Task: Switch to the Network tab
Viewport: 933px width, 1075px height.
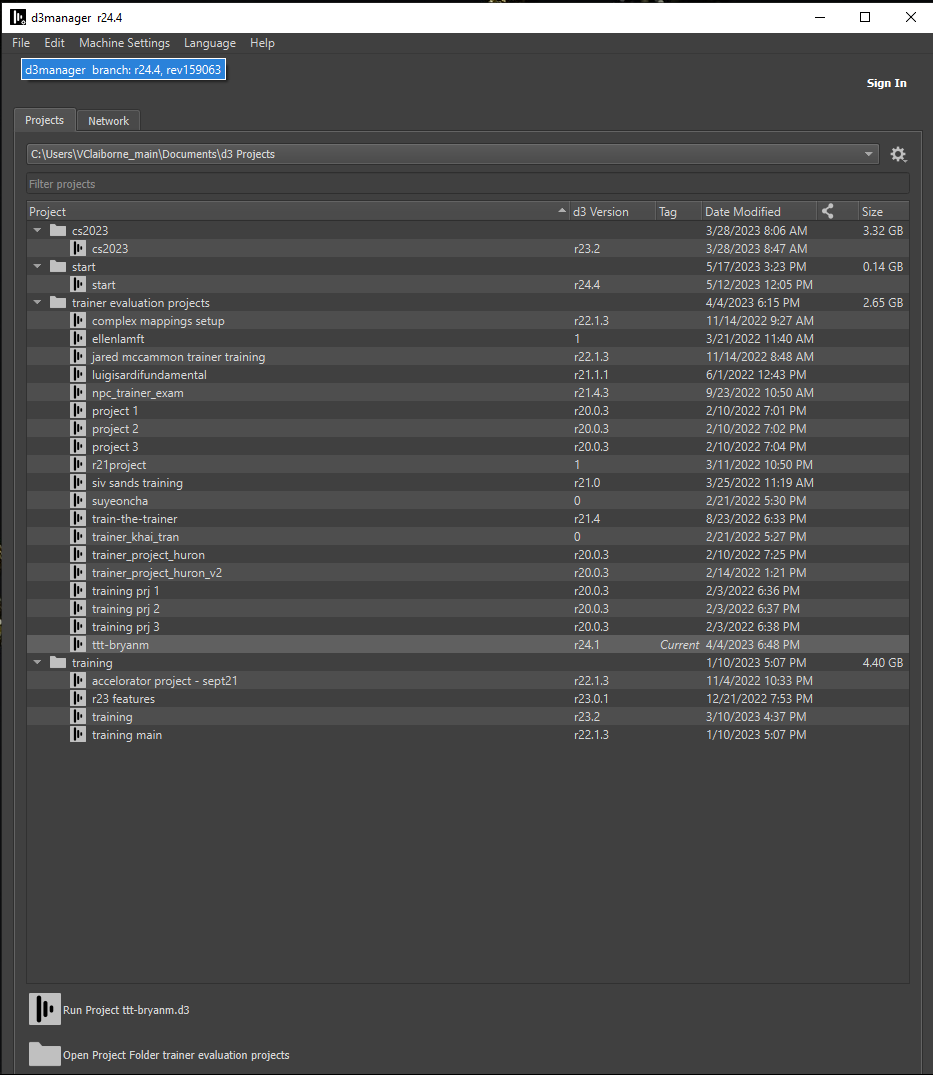Action: (108, 121)
